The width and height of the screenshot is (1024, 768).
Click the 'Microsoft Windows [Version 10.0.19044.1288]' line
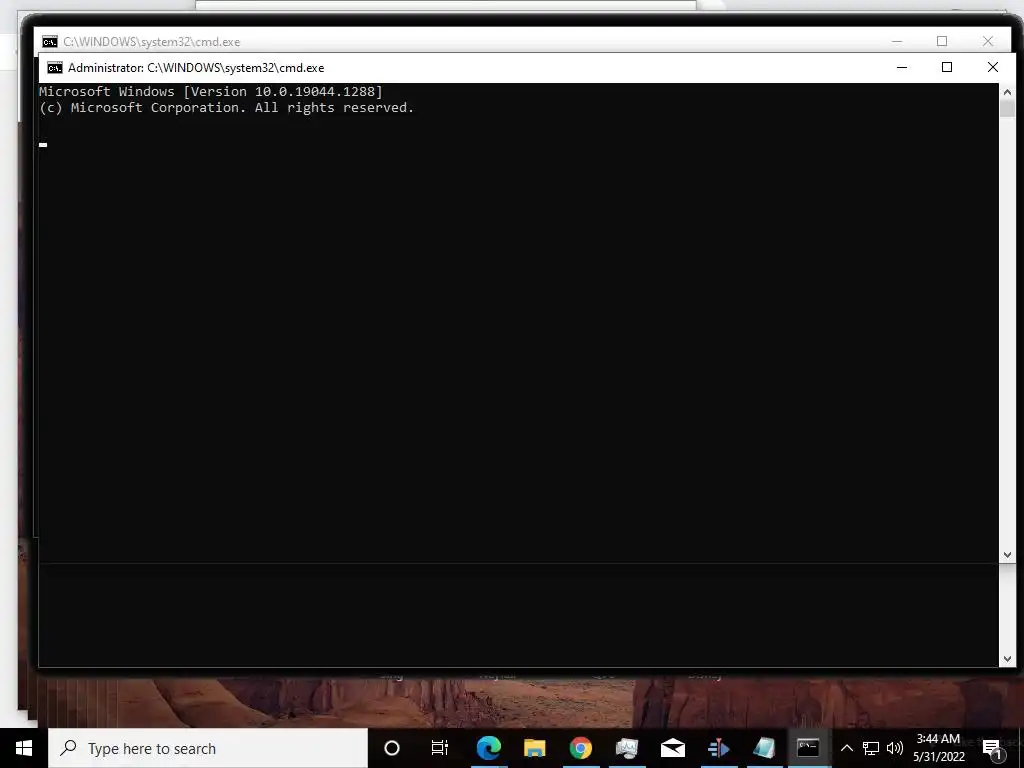(x=211, y=91)
